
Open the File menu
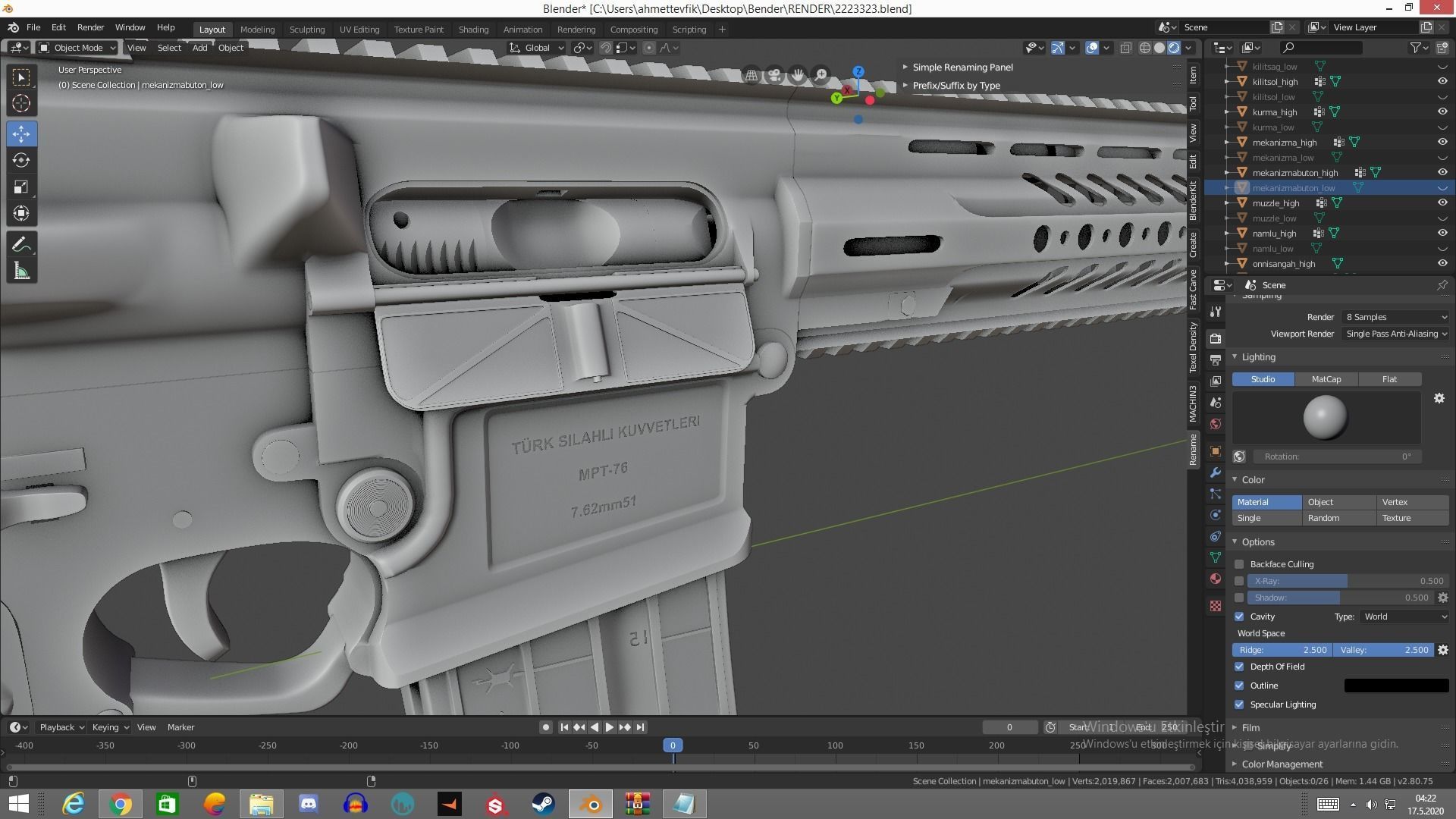tap(33, 27)
